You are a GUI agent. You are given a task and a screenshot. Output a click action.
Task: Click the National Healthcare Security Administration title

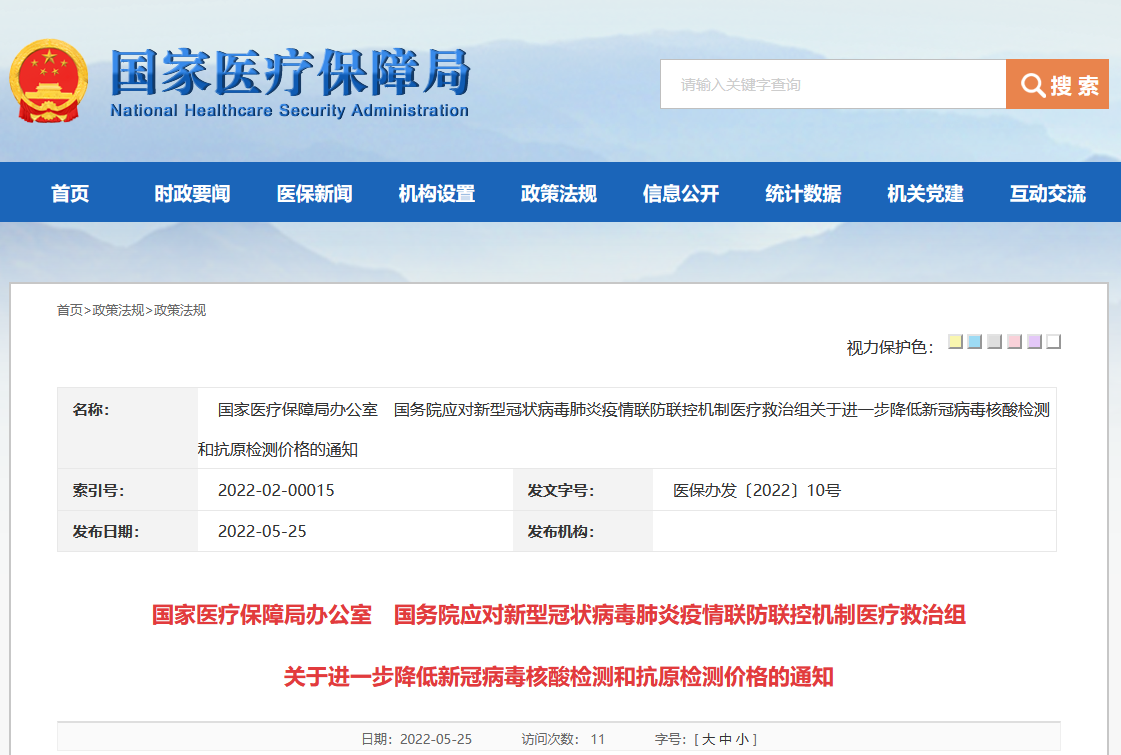(x=290, y=111)
